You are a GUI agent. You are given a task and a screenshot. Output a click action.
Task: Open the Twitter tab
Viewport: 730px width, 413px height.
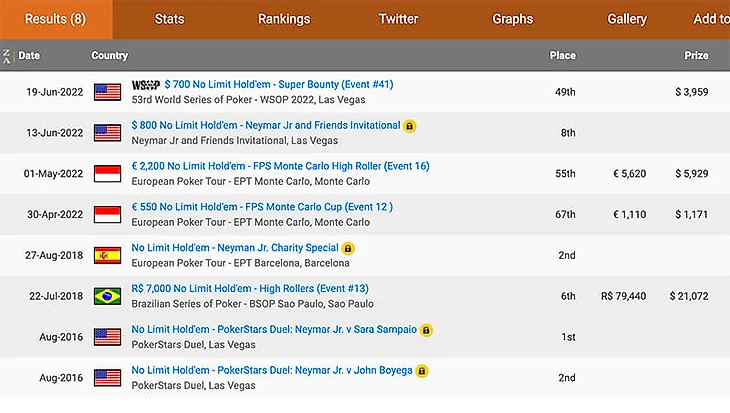pos(399,19)
